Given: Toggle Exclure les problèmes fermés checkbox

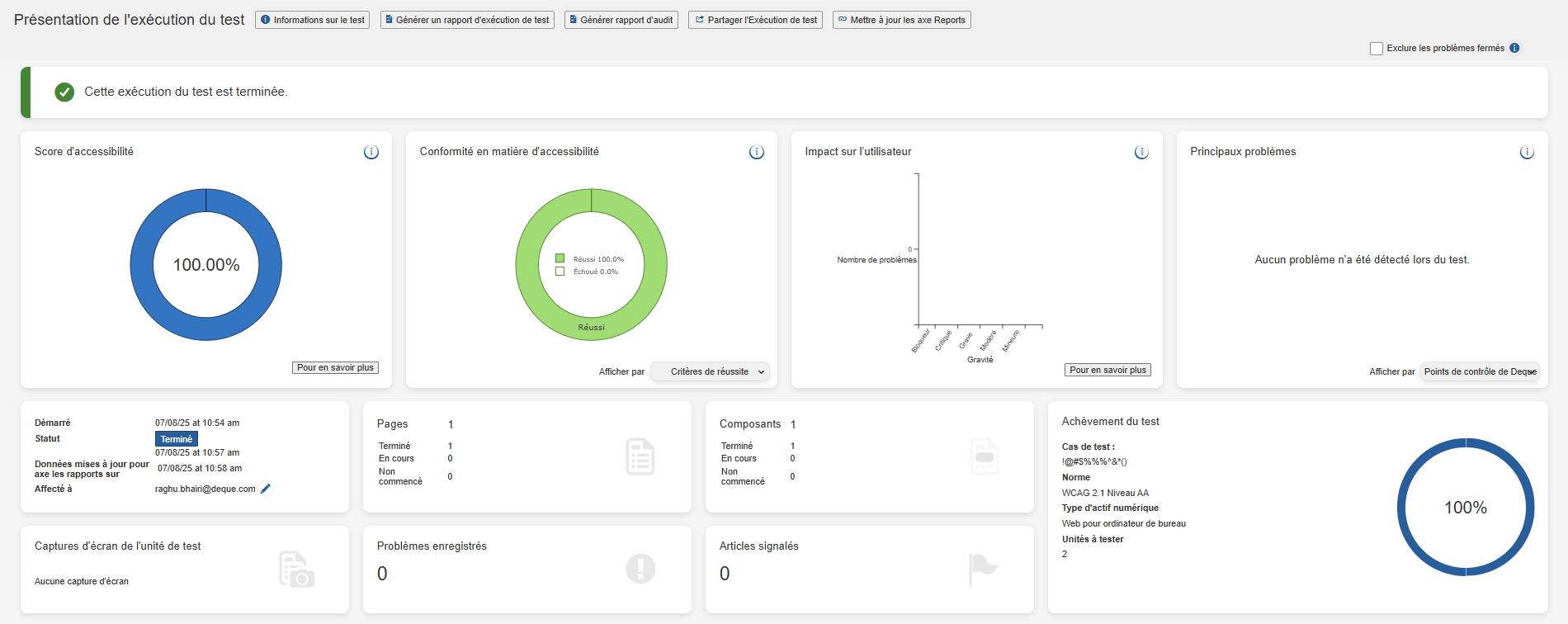Looking at the screenshot, I should 1376,49.
